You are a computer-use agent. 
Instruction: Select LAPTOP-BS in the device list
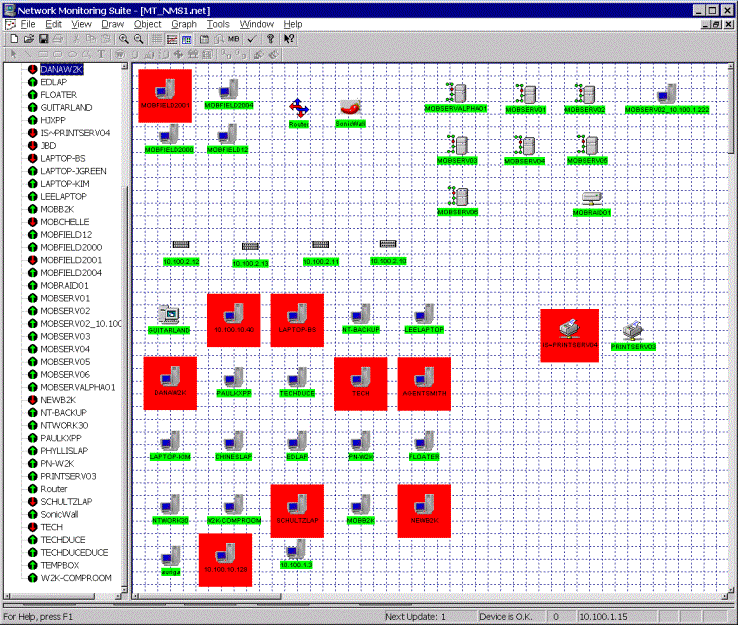pos(63,158)
